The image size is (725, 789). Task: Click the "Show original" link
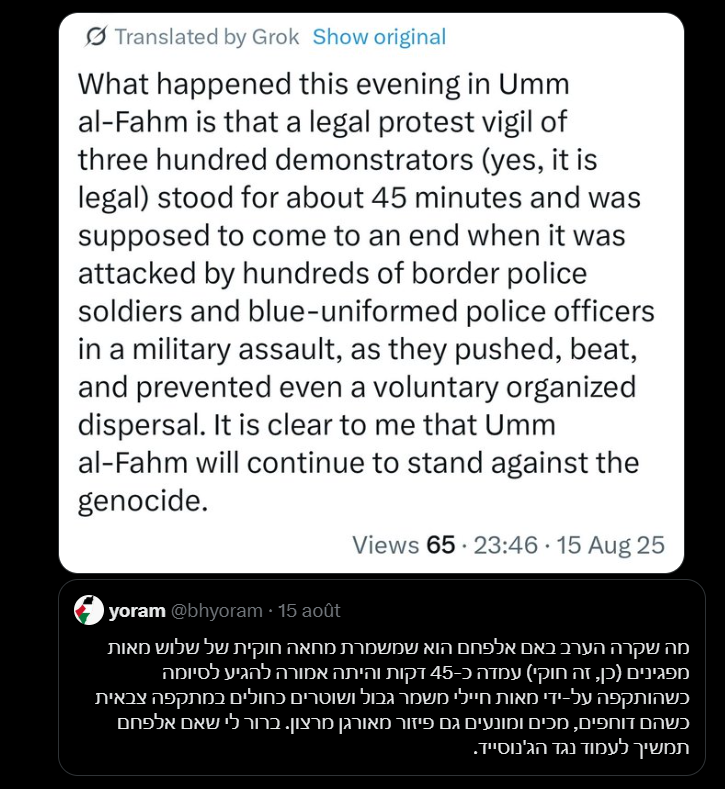pyautogui.click(x=379, y=38)
